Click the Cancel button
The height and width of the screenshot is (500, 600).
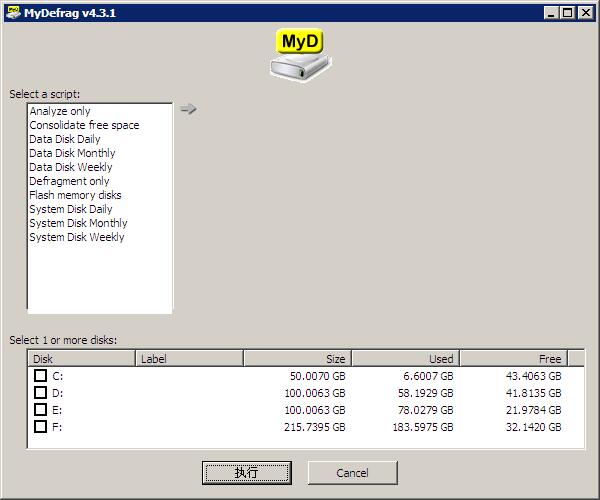point(352,473)
